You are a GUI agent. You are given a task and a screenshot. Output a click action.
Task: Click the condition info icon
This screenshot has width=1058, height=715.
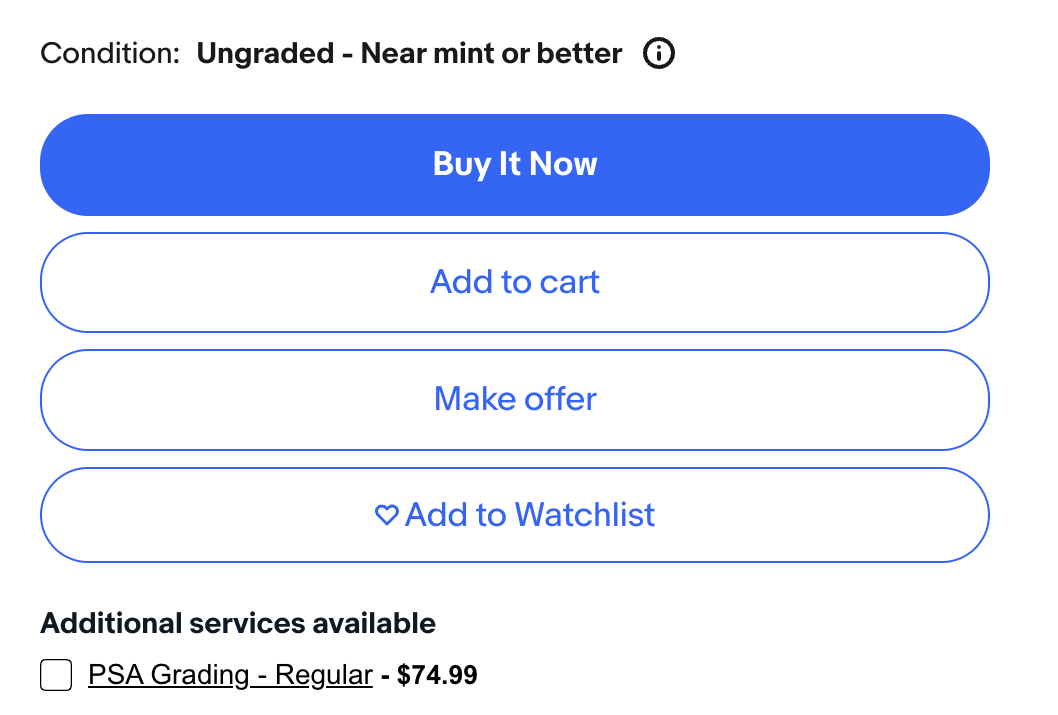pos(658,54)
